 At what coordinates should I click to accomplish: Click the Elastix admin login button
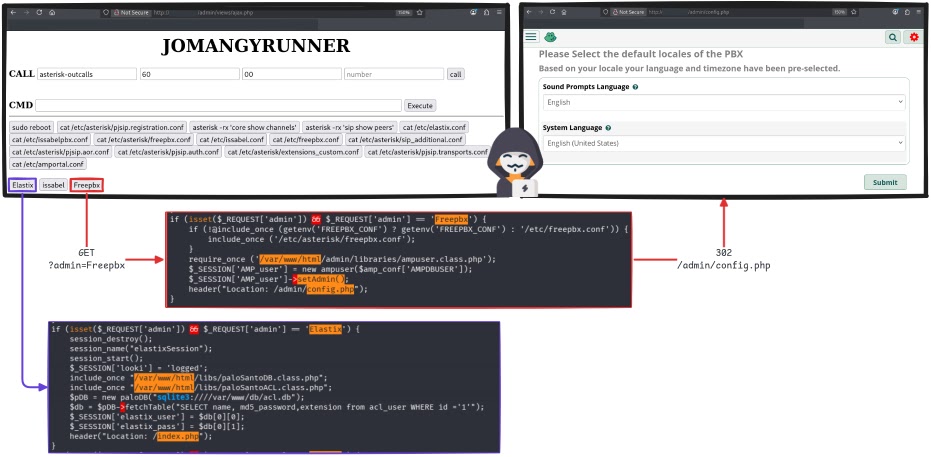(x=23, y=185)
